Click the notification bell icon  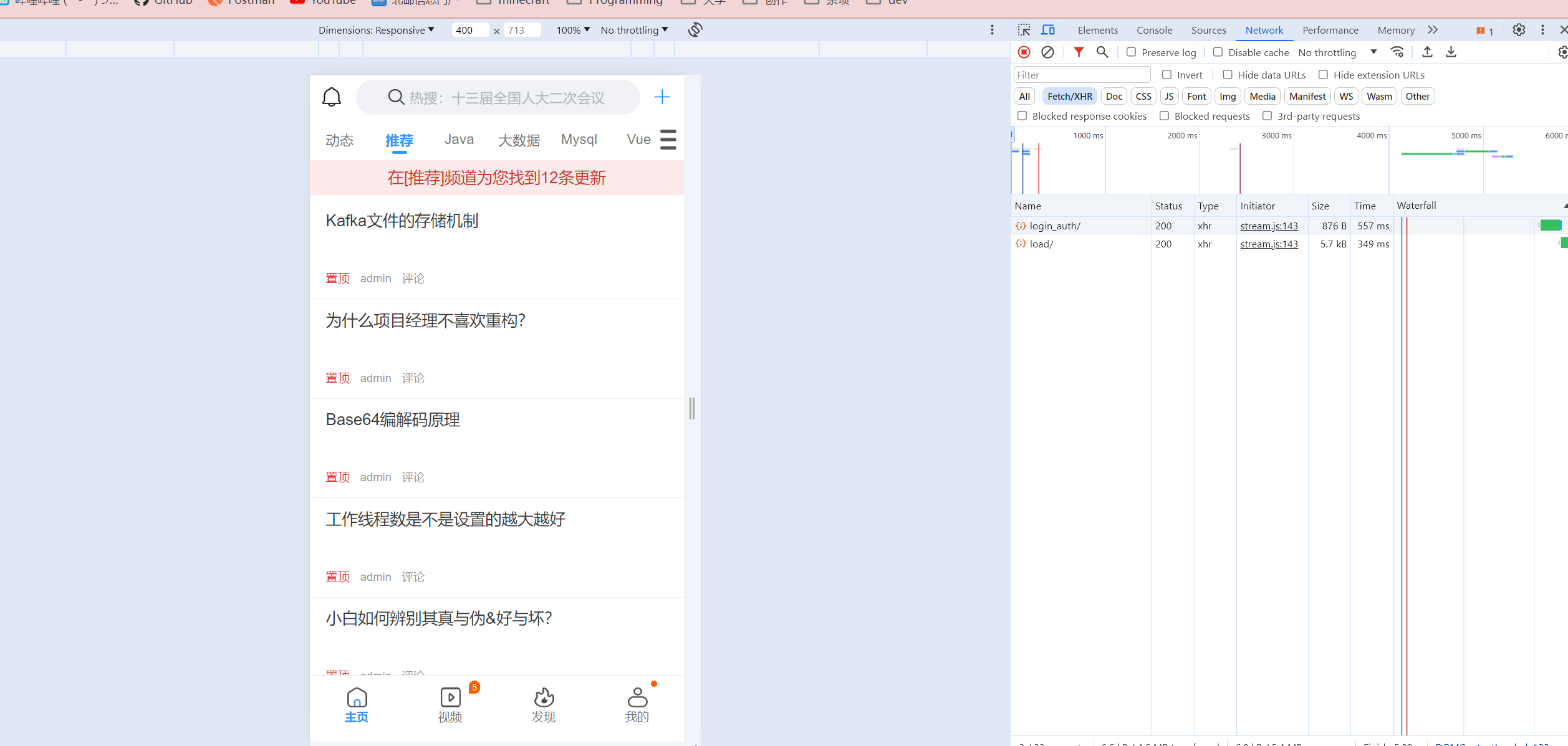point(332,97)
